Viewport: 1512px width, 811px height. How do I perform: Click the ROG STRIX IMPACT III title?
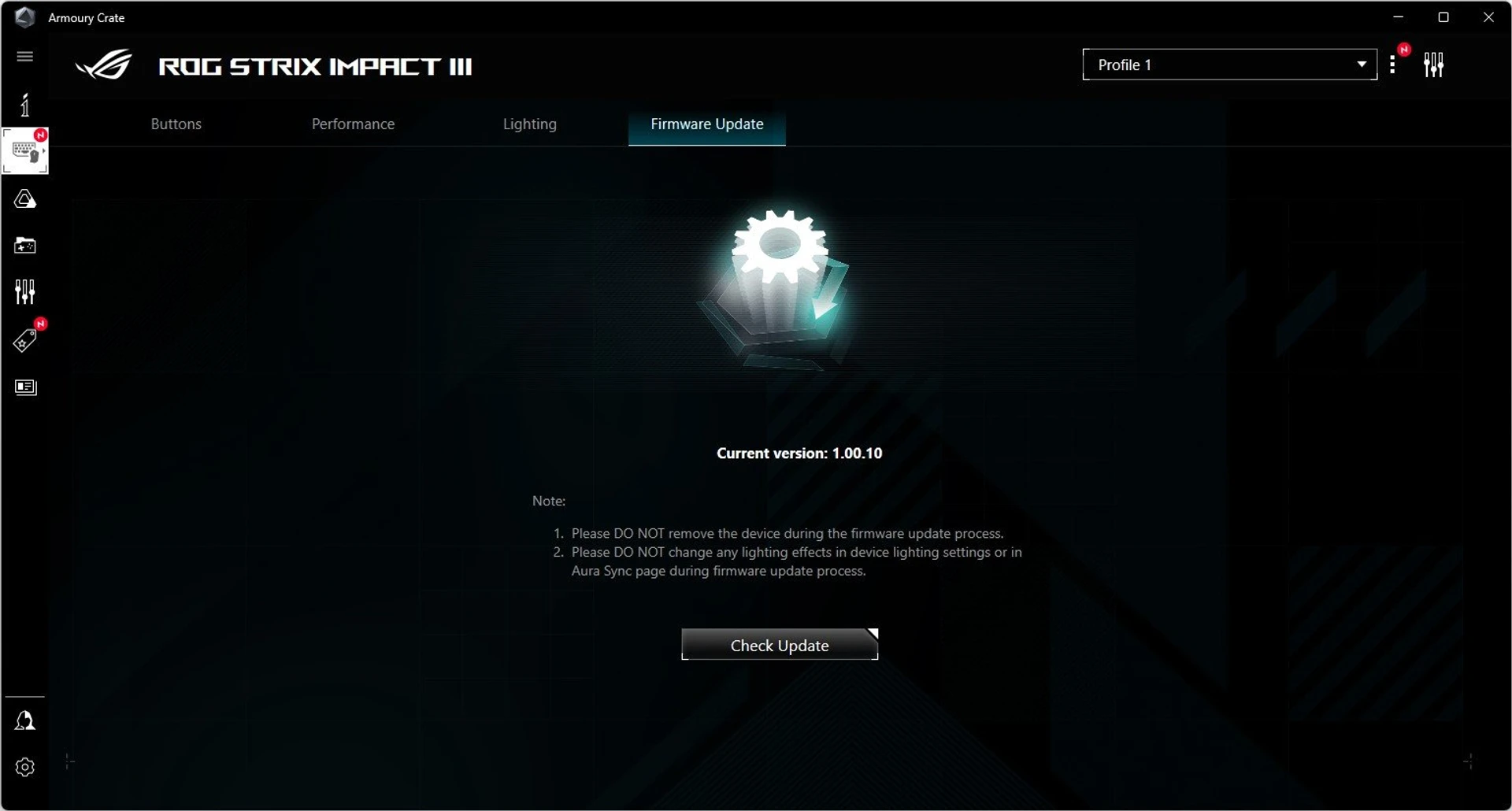(315, 66)
